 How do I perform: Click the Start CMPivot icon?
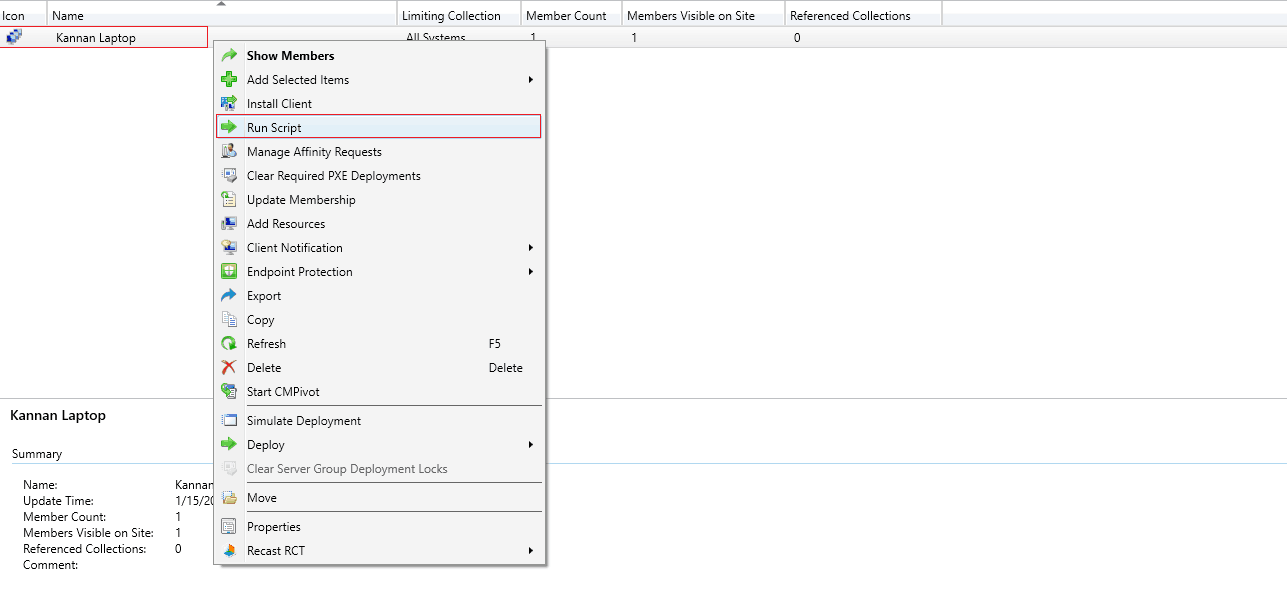(229, 392)
